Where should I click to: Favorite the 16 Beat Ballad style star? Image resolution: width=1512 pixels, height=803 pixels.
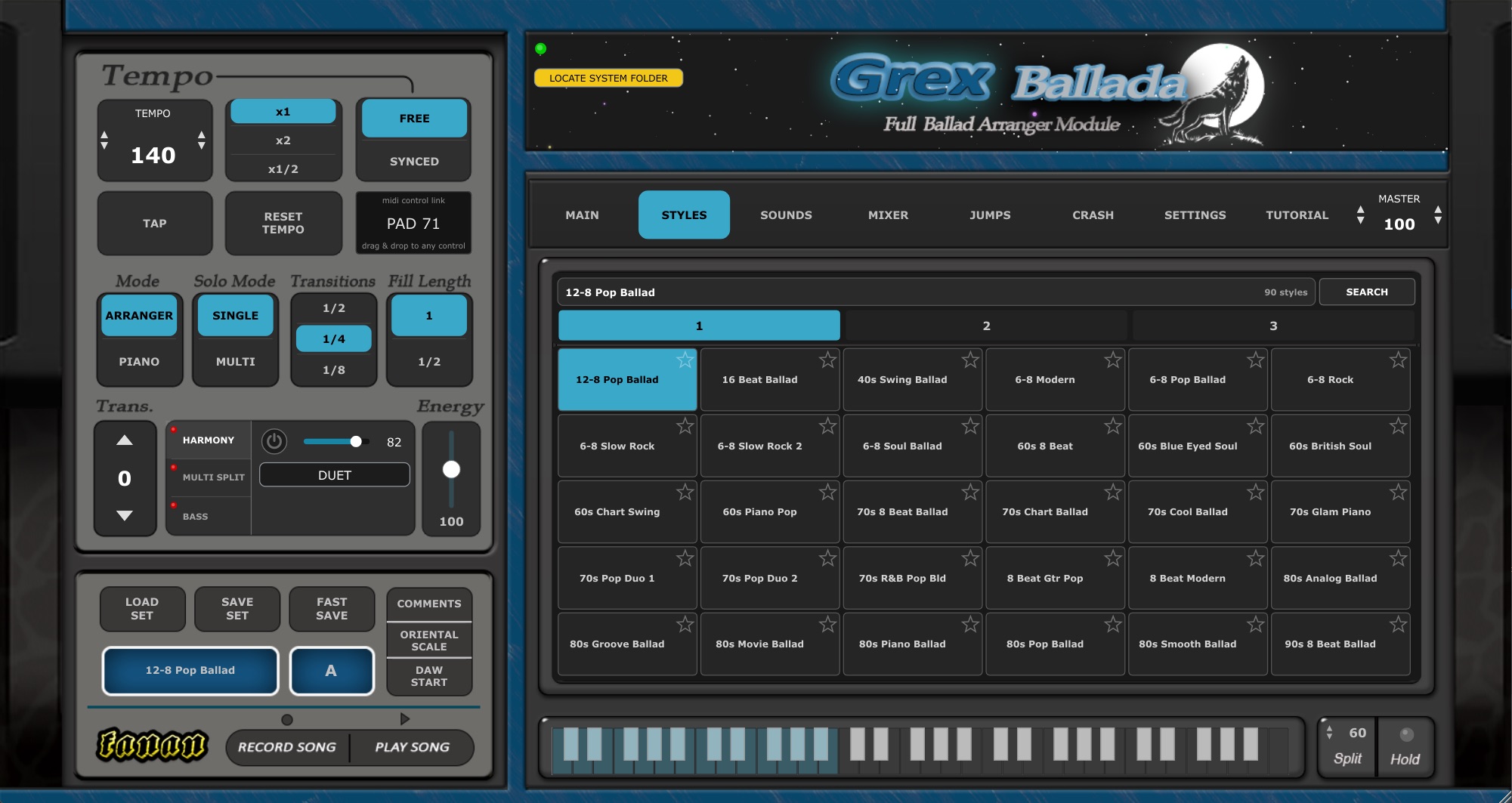828,360
